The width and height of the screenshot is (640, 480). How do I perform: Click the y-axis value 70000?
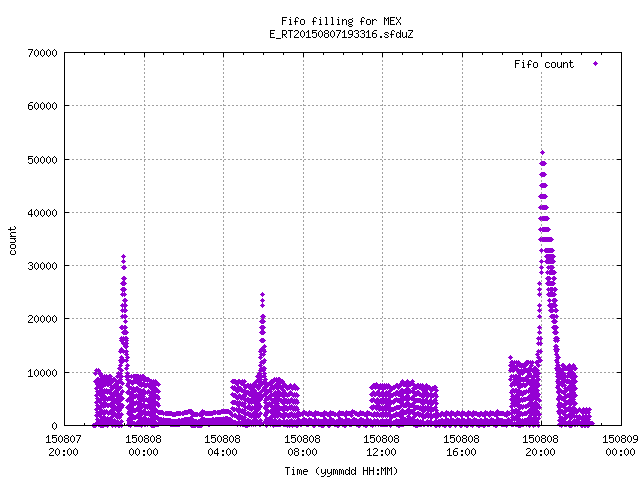pyautogui.click(x=42, y=53)
